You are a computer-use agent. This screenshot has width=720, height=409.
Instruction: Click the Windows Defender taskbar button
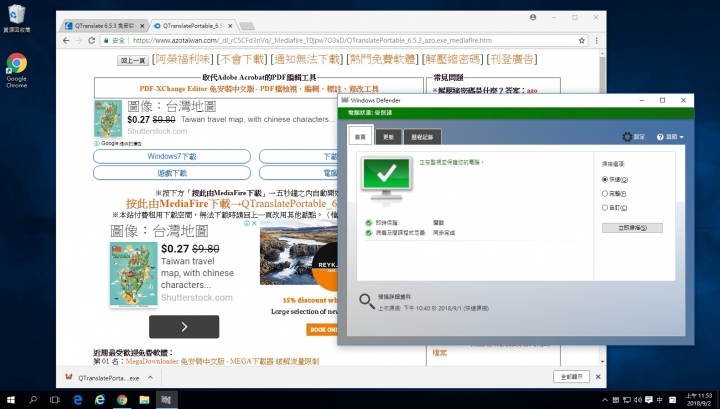166,400
